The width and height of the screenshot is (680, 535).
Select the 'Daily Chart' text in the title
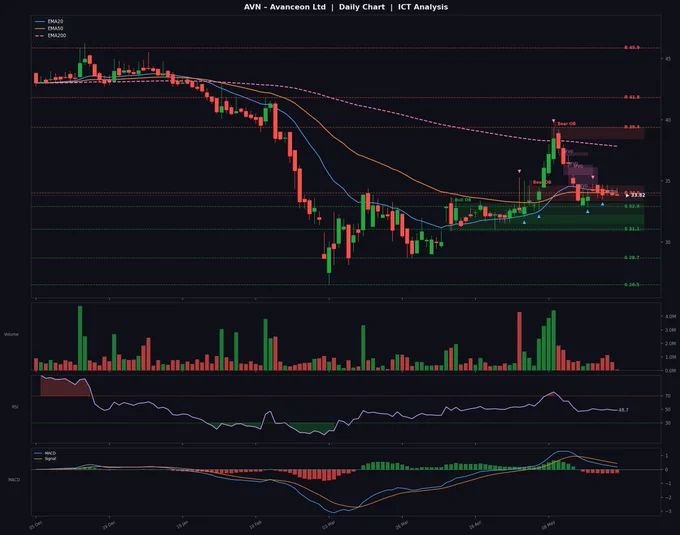point(362,7)
